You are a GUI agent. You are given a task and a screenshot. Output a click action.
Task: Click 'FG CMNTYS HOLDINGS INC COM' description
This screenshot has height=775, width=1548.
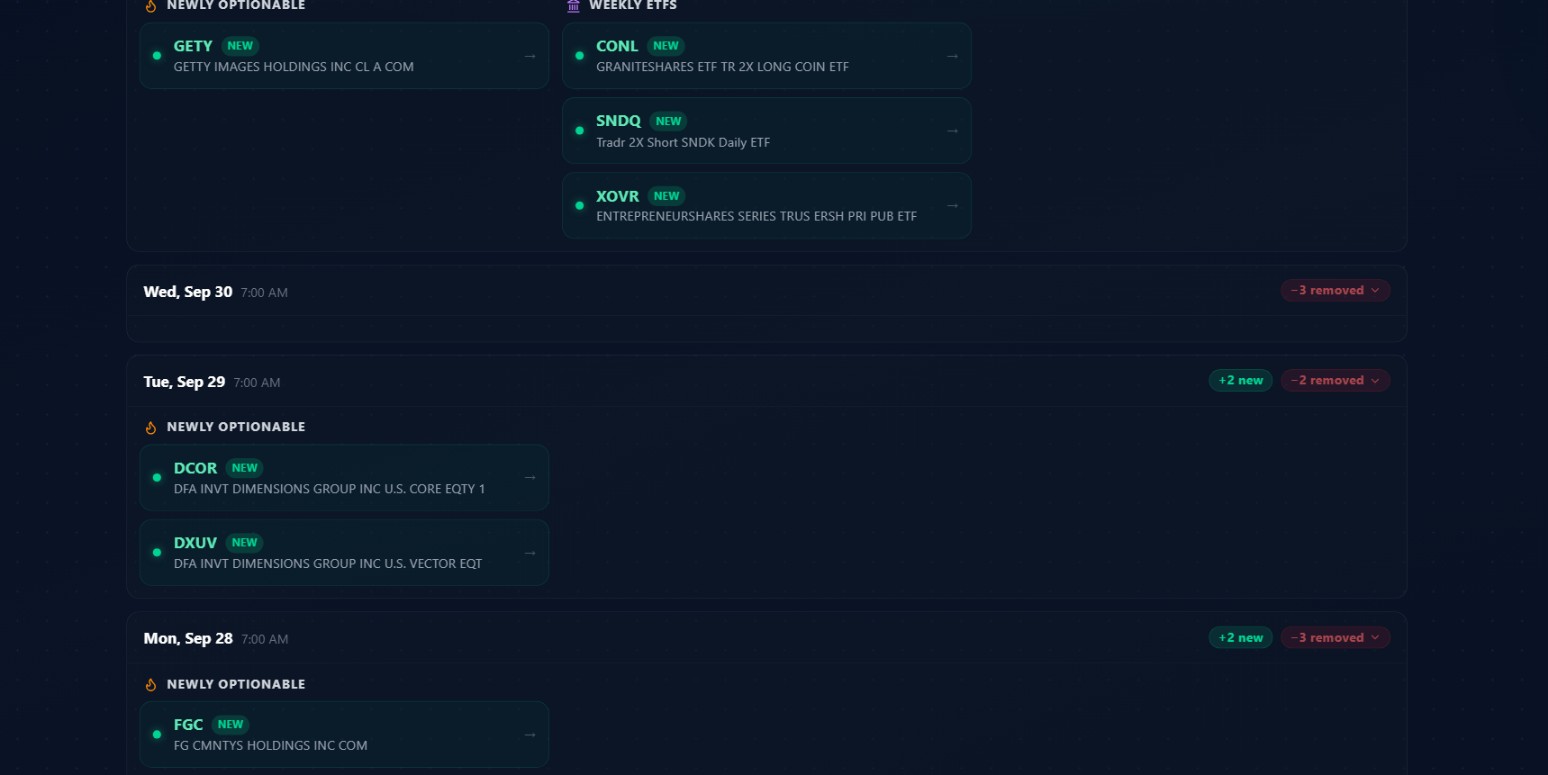pos(271,746)
